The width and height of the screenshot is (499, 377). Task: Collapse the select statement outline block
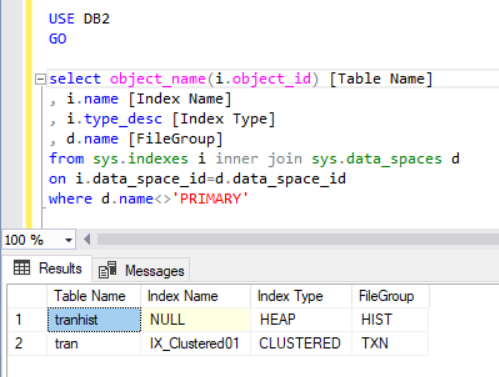coord(40,79)
